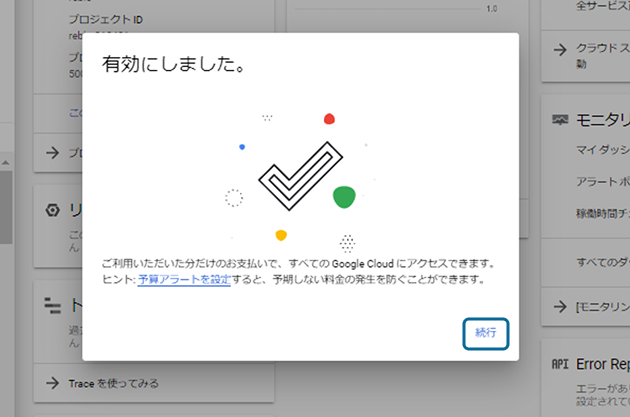Click the arrow icon beside Trace を使ってみる

point(52,383)
